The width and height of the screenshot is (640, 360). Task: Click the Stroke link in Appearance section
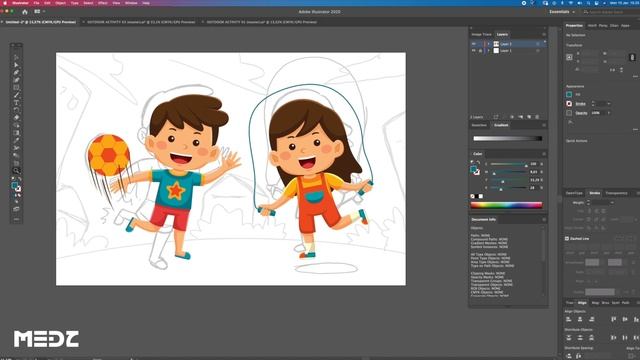click(x=580, y=104)
